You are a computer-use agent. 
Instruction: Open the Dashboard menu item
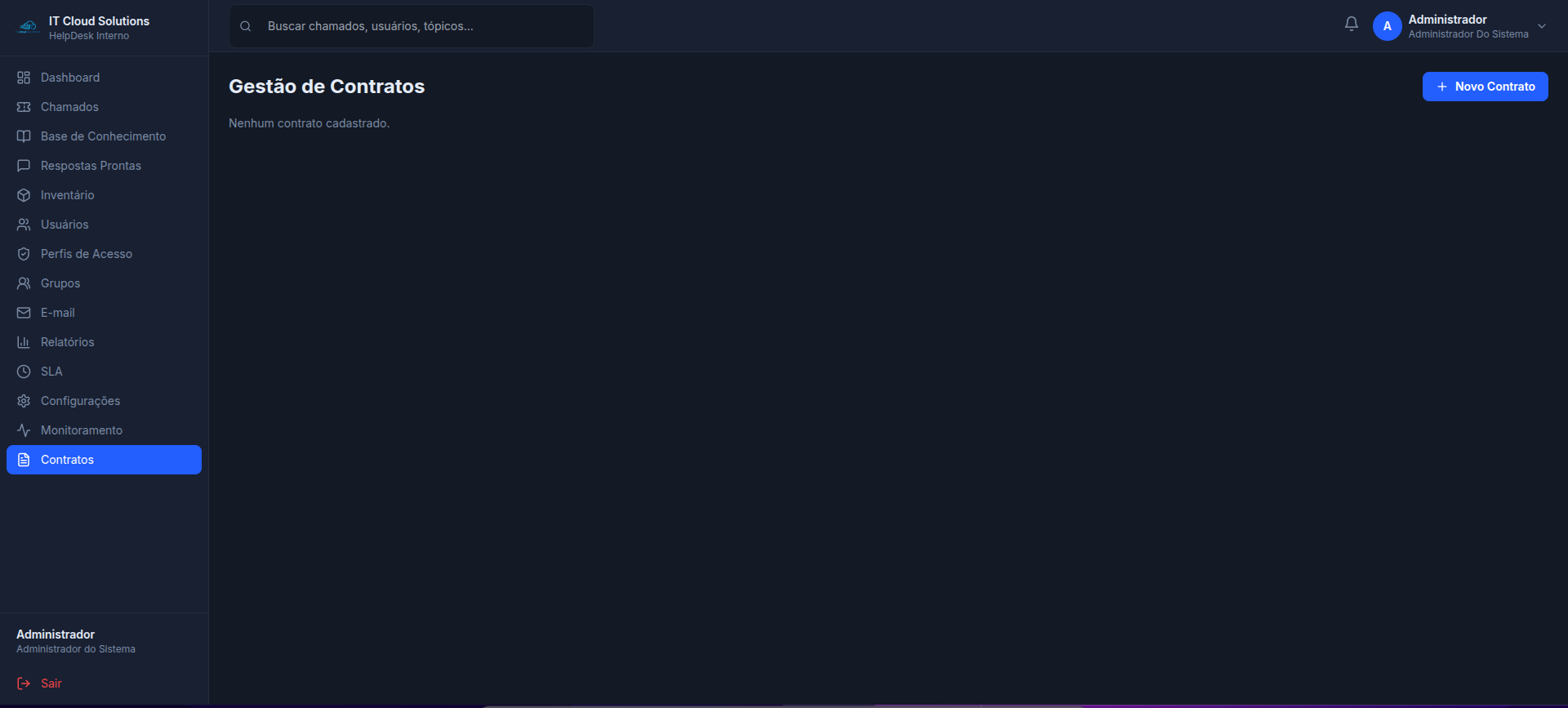tap(104, 78)
